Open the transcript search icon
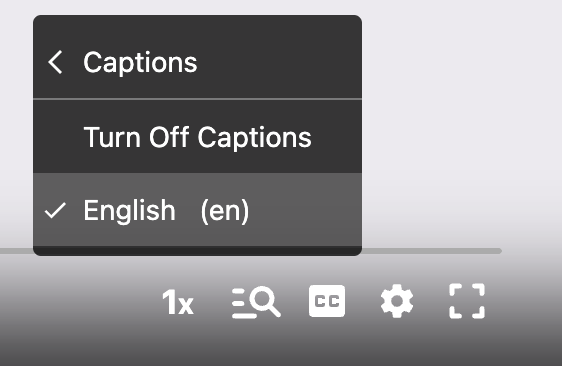The width and height of the screenshot is (562, 366). 256,302
